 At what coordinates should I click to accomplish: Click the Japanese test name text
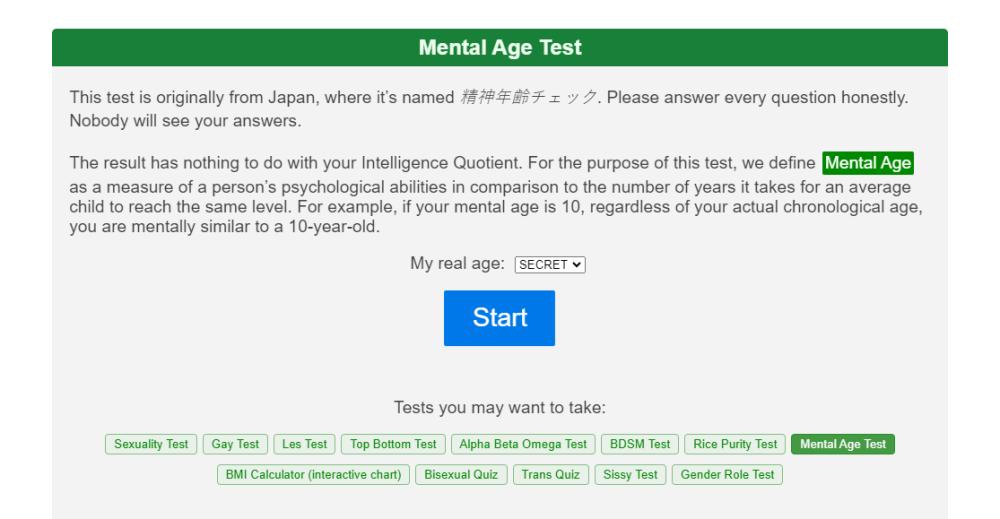click(529, 98)
